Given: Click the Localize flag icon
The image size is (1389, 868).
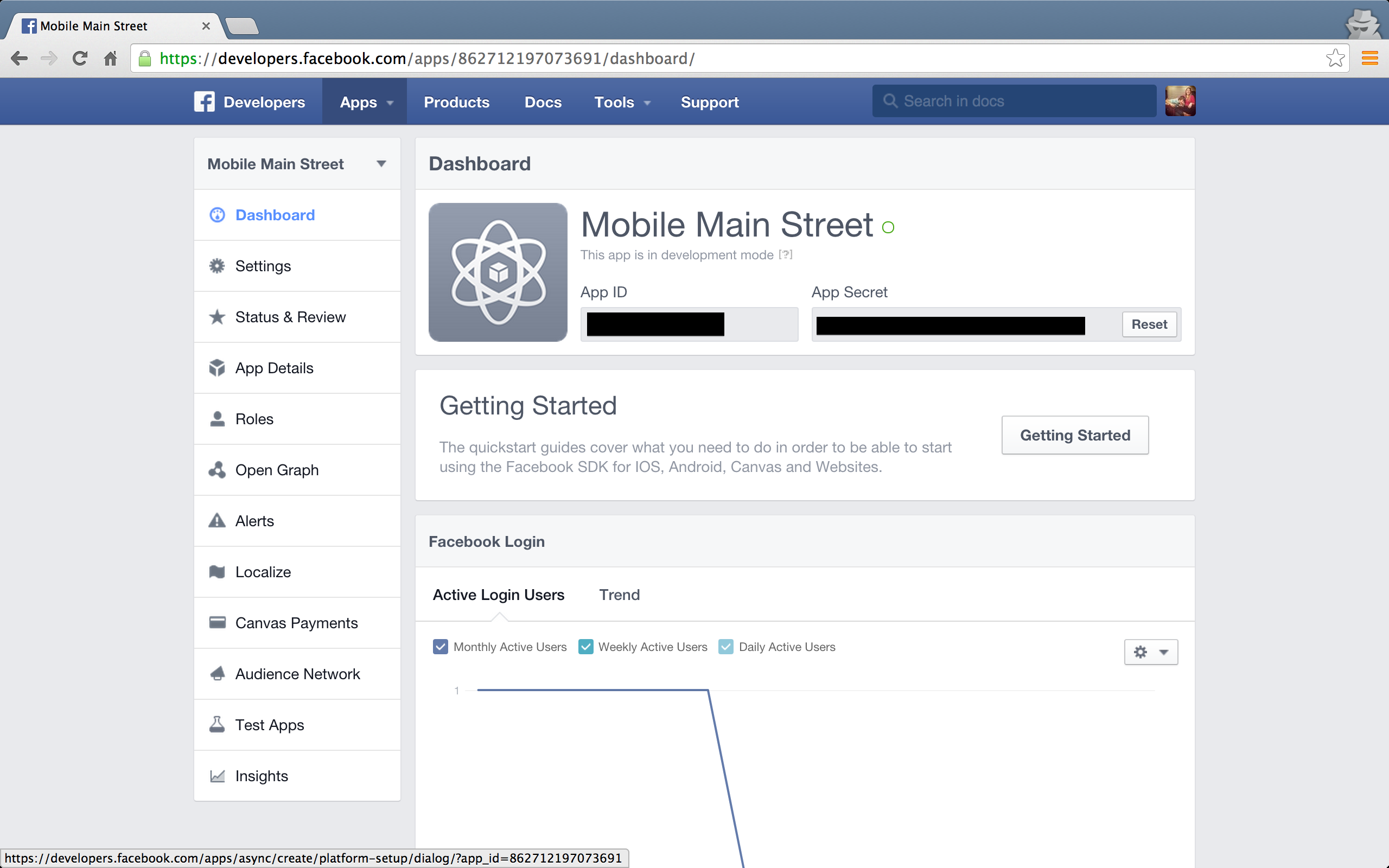Looking at the screenshot, I should [217, 572].
